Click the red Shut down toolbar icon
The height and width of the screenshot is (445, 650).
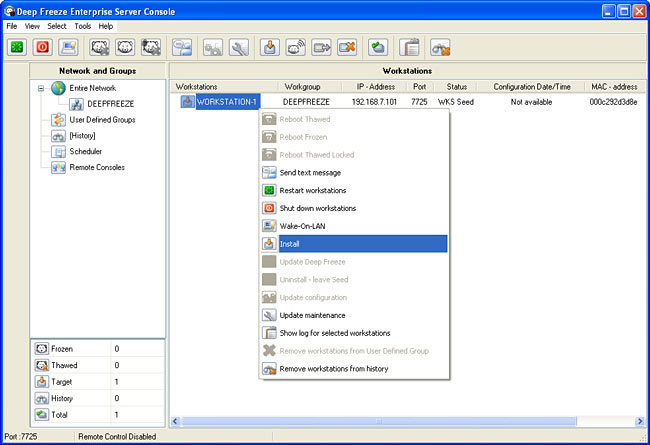point(42,47)
